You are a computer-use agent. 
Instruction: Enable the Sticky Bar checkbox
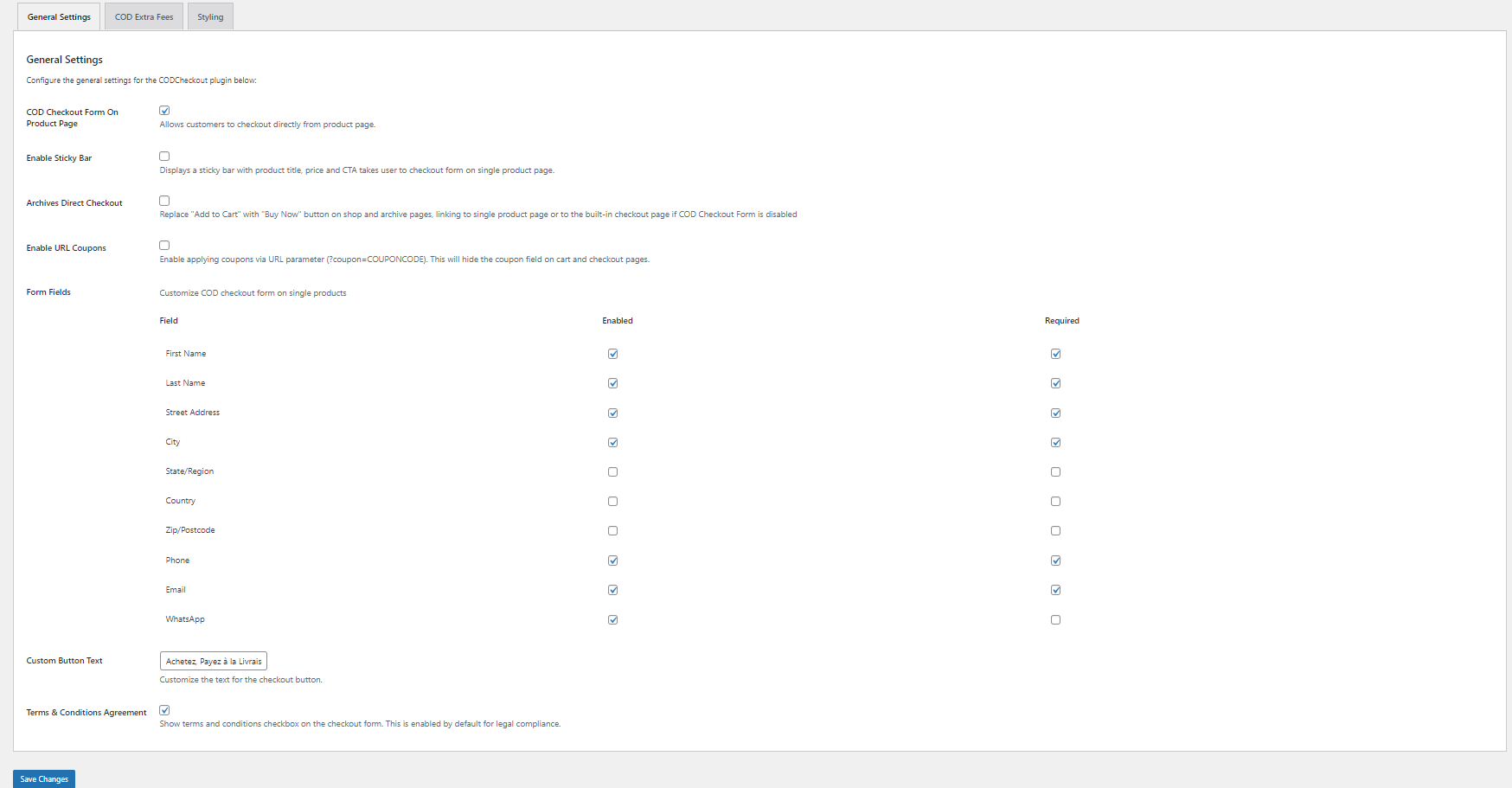point(164,157)
